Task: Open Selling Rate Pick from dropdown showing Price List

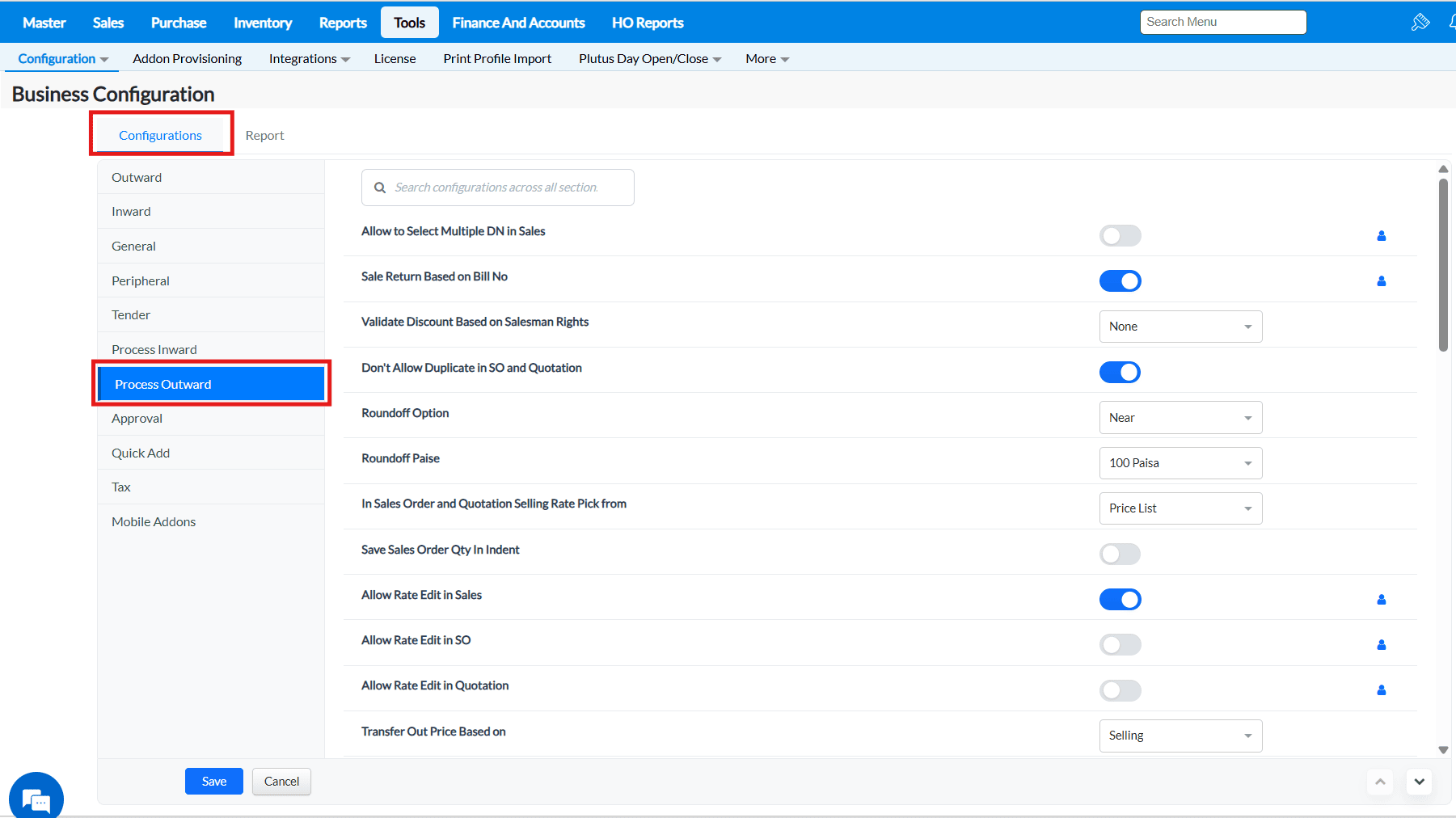Action: pos(1180,508)
